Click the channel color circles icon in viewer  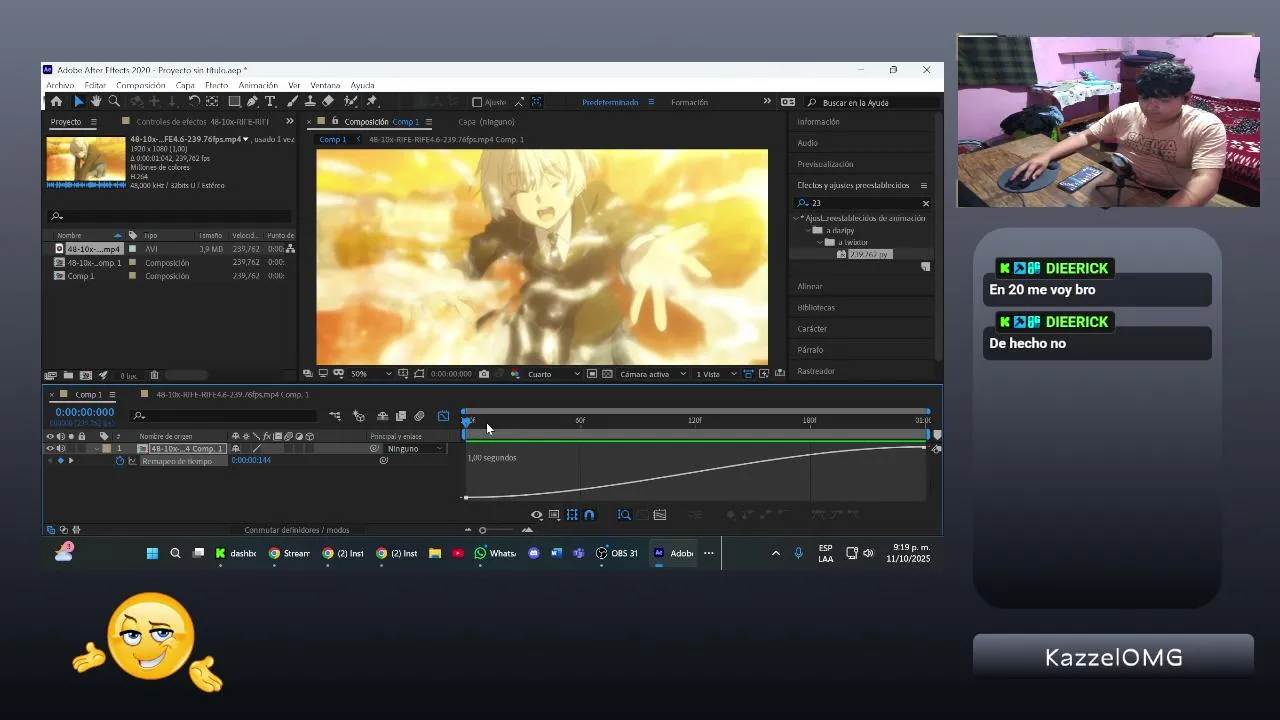[515, 374]
